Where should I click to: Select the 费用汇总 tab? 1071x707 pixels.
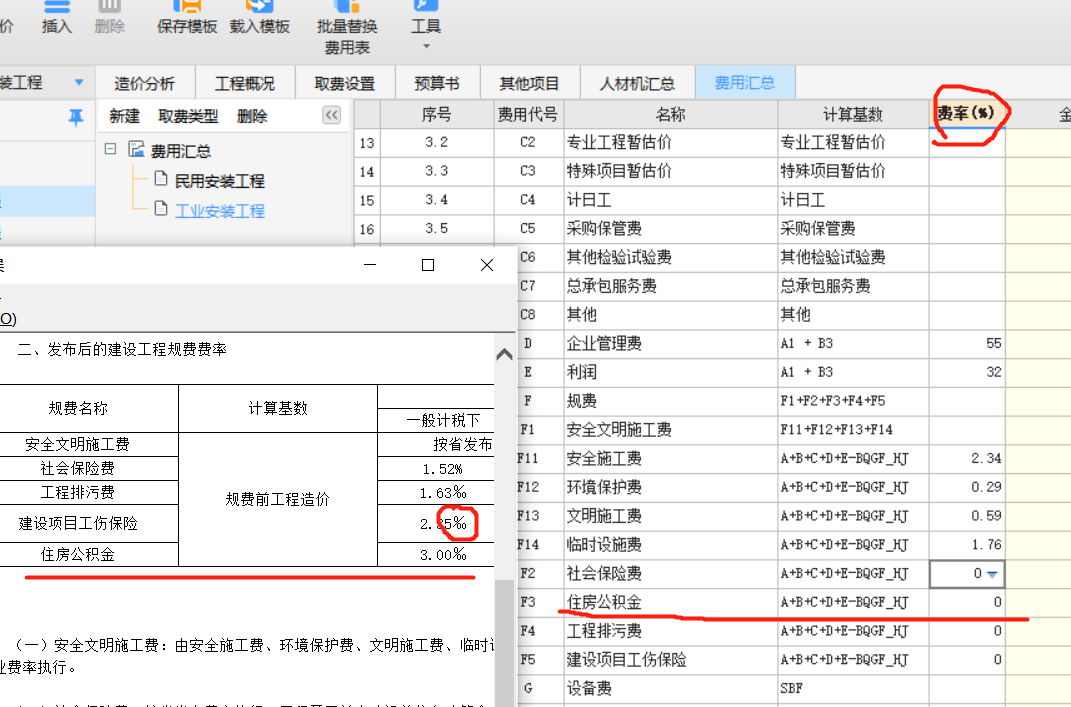tap(745, 83)
